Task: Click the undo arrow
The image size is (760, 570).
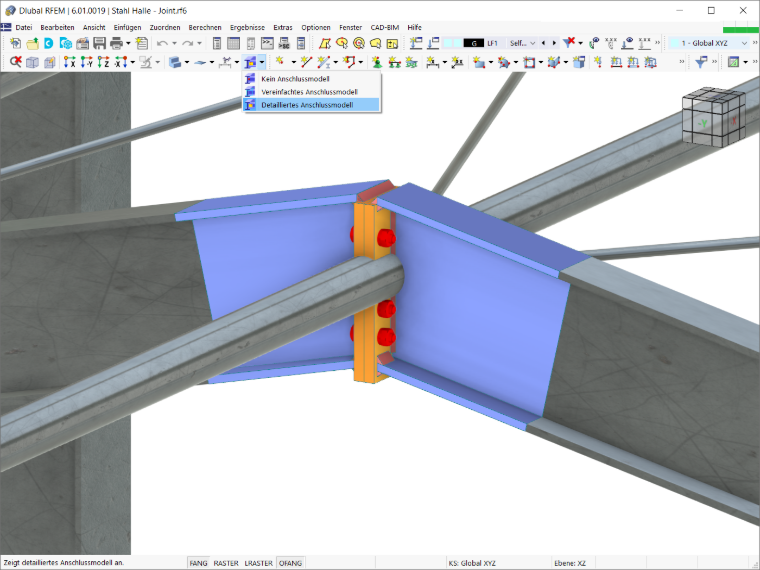Action: (162, 43)
